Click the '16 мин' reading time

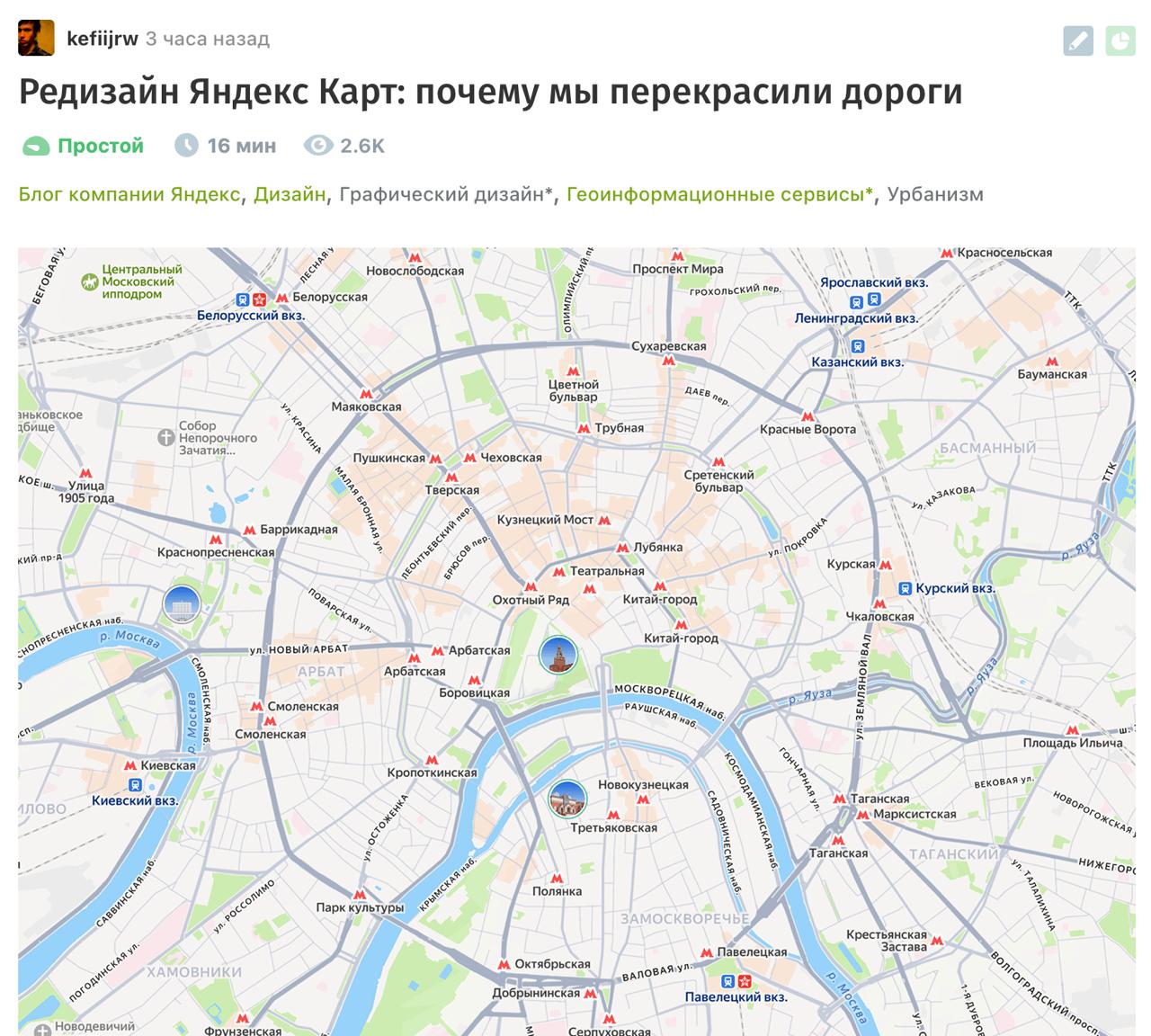click(x=242, y=146)
